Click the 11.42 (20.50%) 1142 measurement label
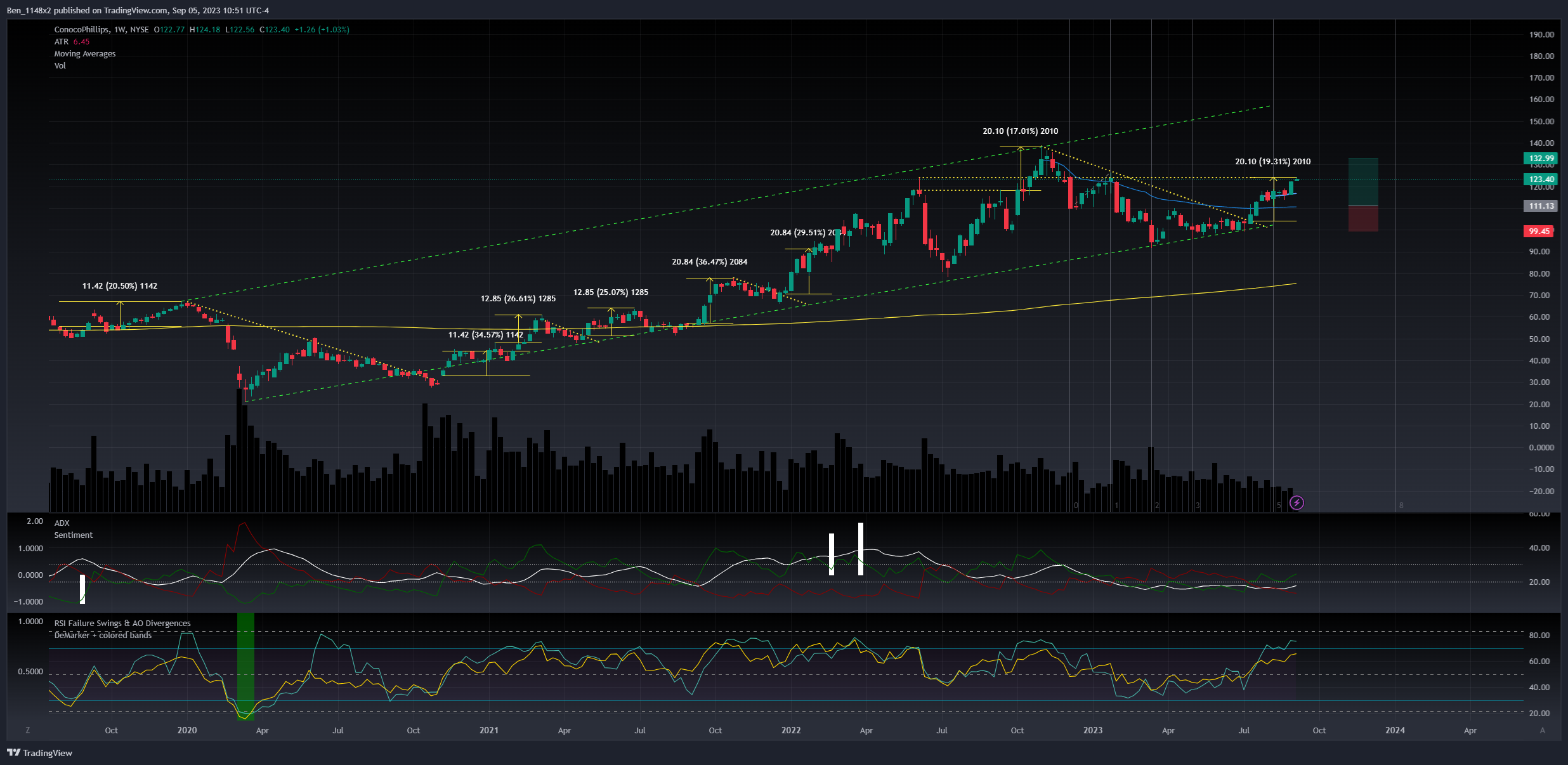This screenshot has height=765, width=1568. click(x=120, y=286)
